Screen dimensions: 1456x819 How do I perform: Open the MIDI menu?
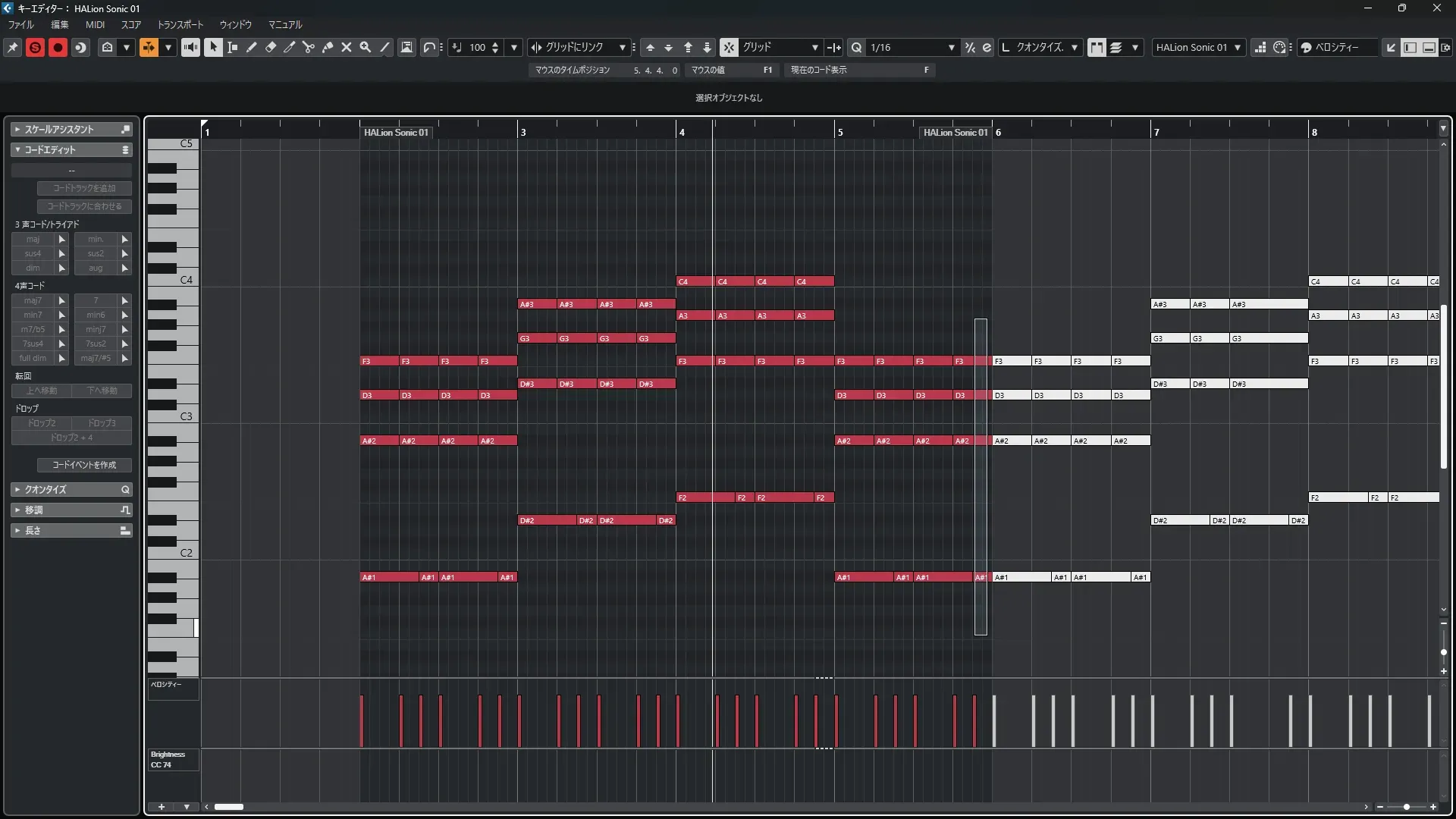95,24
